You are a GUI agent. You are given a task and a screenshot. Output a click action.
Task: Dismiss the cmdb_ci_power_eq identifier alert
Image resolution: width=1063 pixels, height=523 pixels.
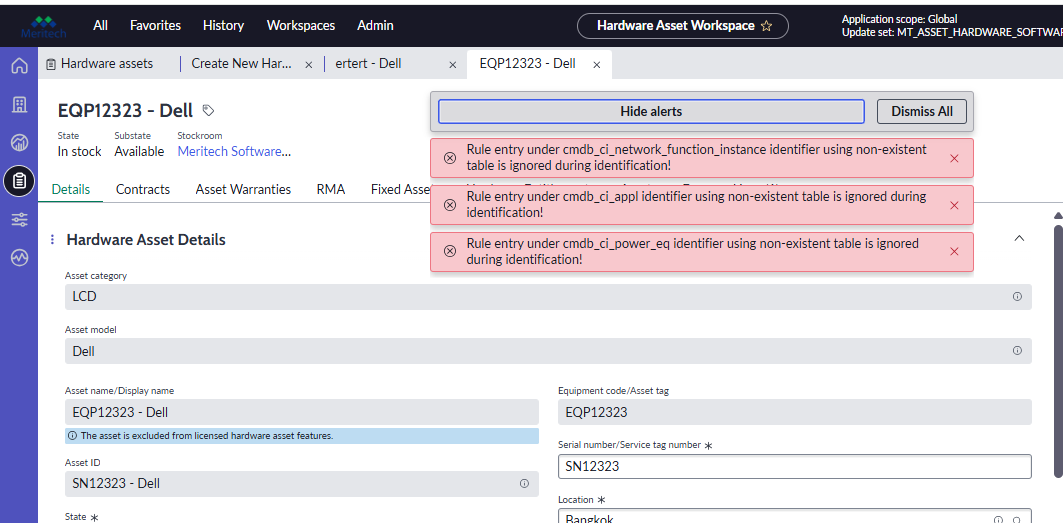[955, 252]
